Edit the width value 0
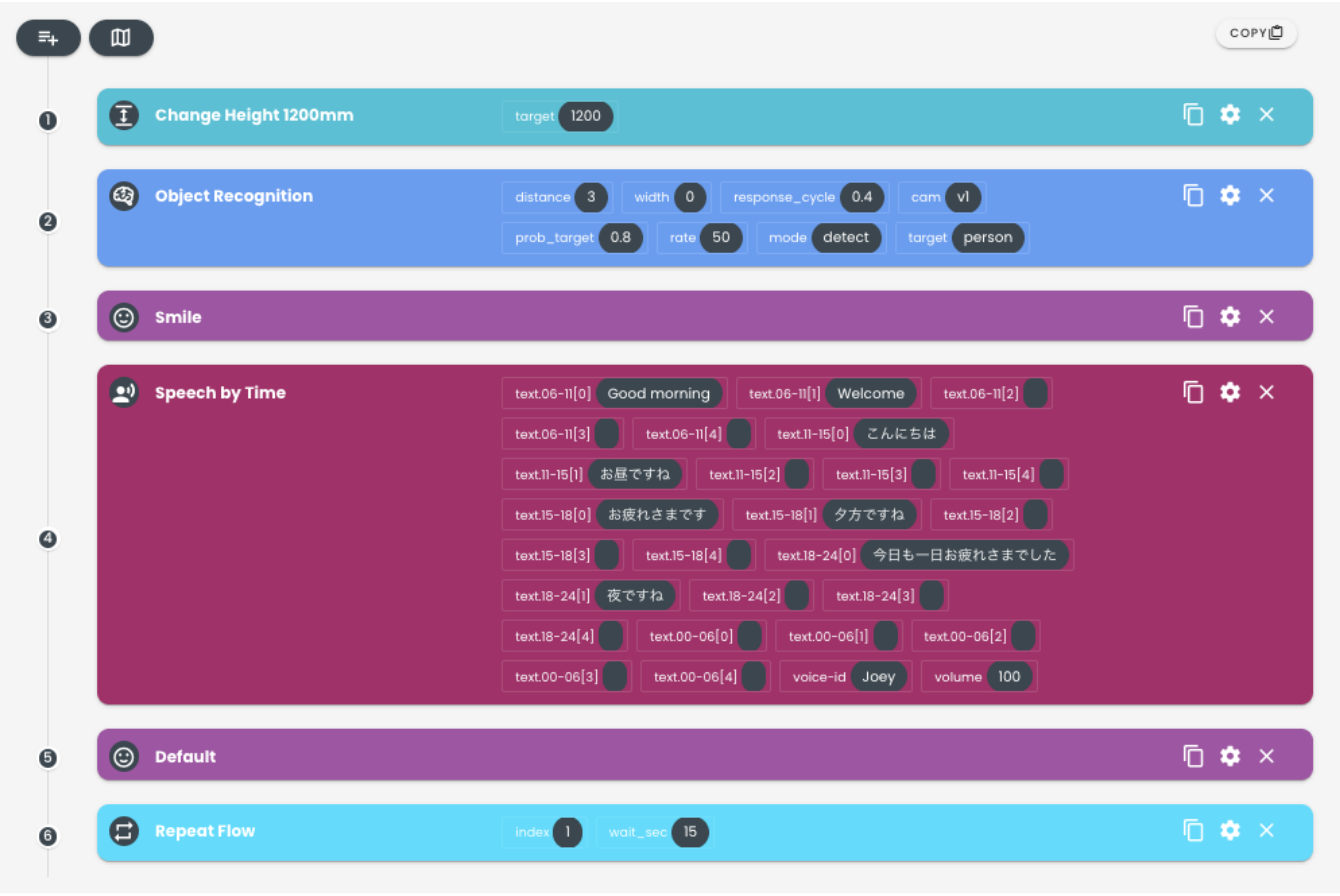 [x=690, y=197]
